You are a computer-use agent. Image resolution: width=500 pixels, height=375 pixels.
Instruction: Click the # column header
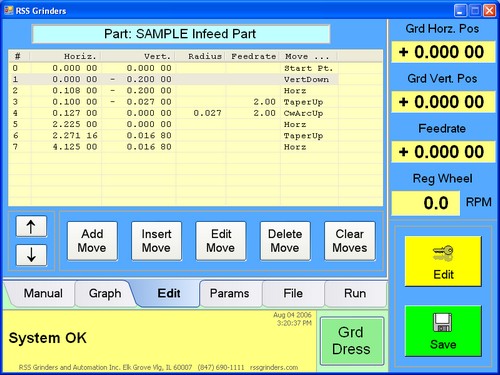[x=19, y=56]
